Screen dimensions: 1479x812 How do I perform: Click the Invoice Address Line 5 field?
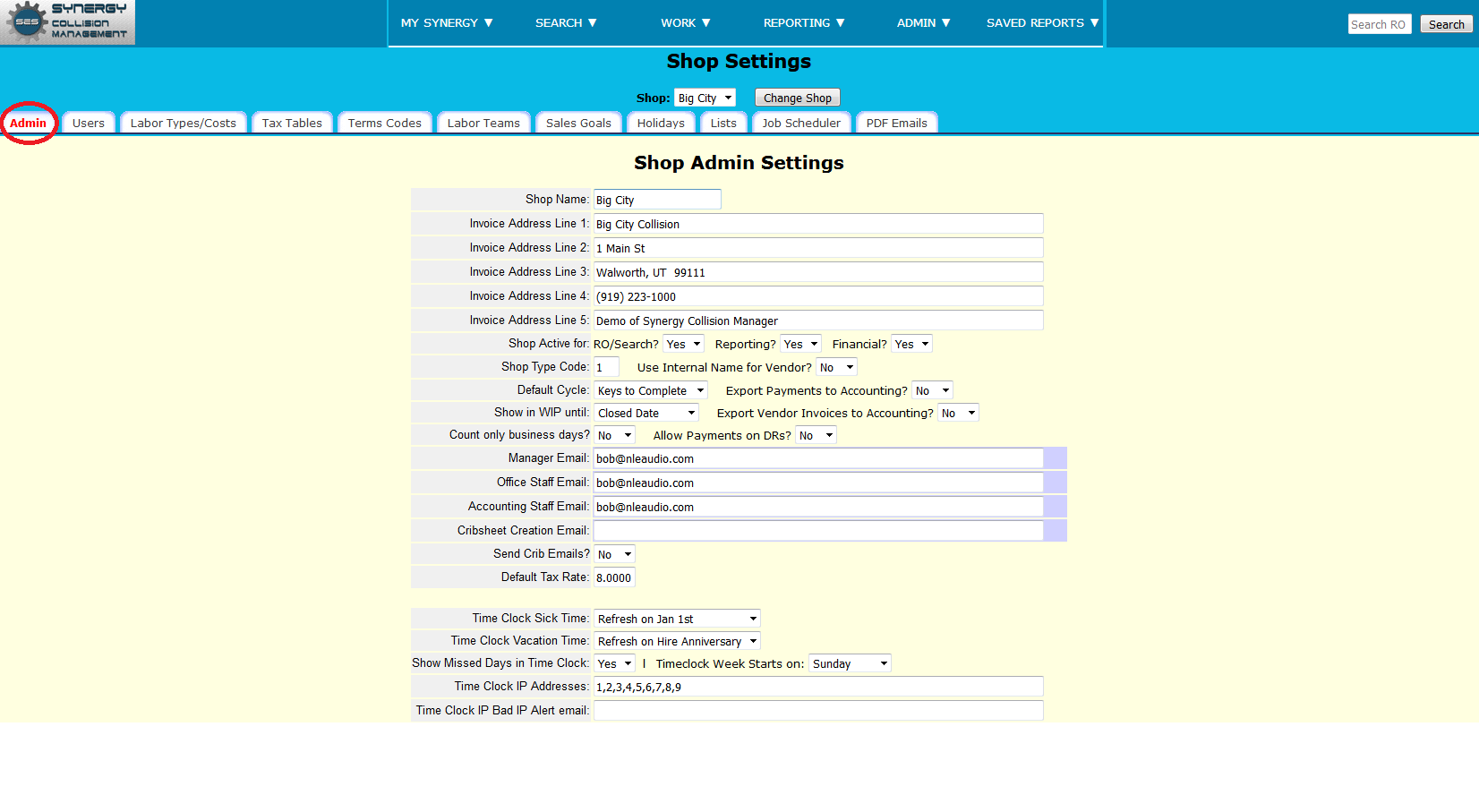tap(818, 321)
